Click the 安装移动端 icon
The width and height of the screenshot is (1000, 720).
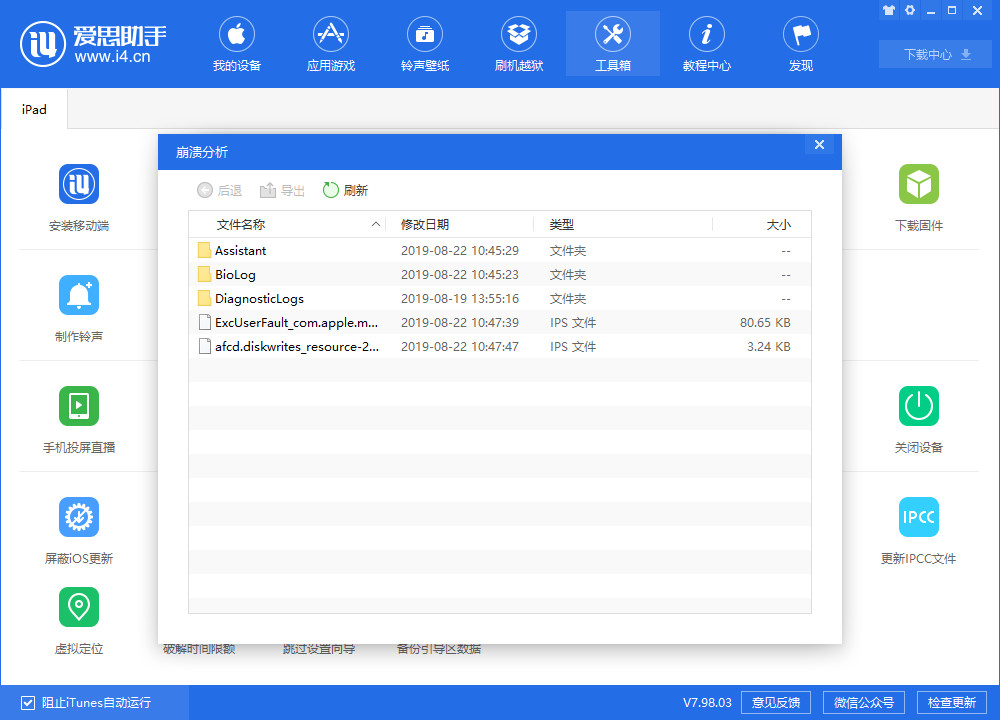(x=79, y=185)
